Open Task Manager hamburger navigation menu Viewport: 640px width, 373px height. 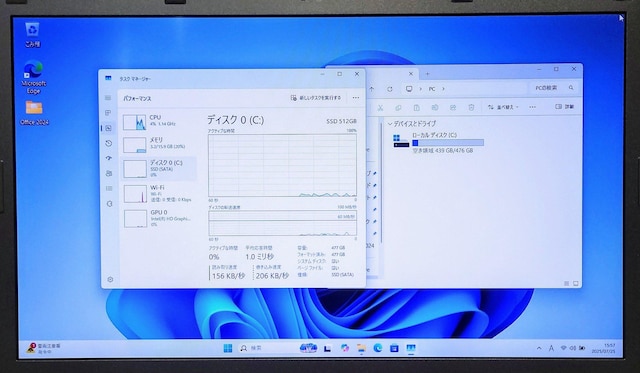[x=108, y=98]
